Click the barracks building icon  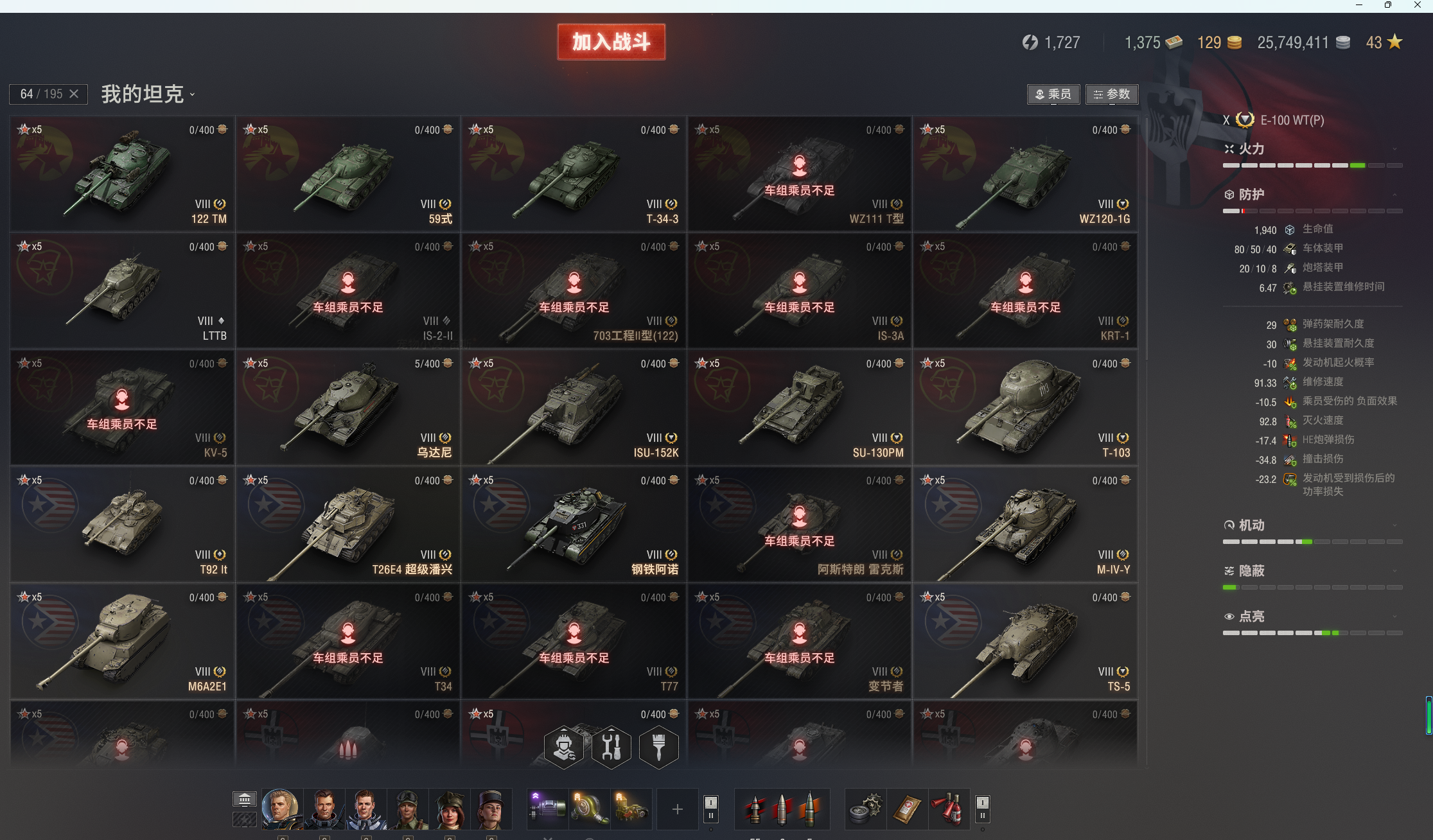click(245, 799)
